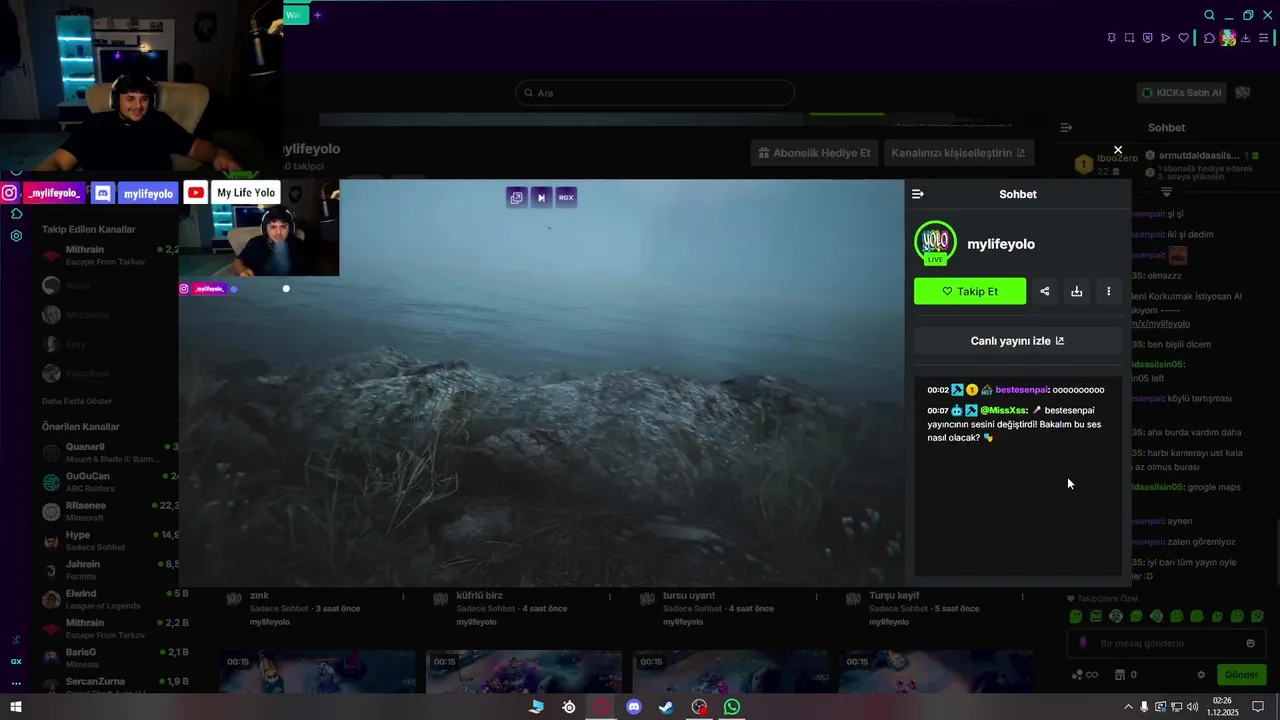This screenshot has height=720, width=1280.
Task: Click the RGX button on the player
Action: [566, 197]
